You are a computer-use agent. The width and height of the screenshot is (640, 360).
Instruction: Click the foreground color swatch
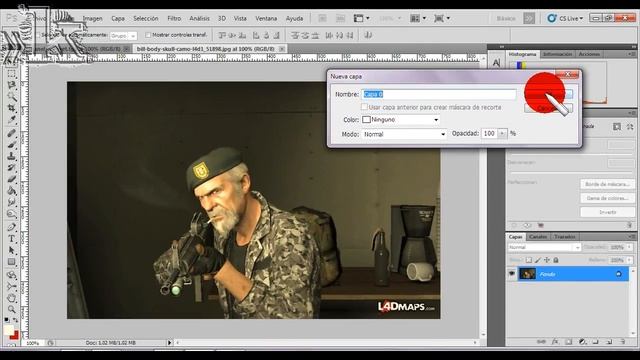click(8, 330)
